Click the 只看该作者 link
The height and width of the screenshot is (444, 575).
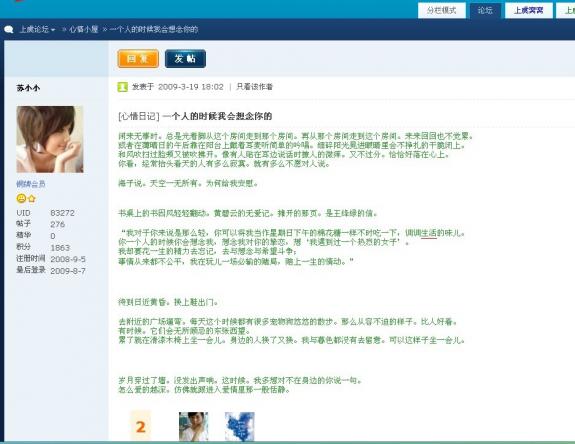coord(254,87)
